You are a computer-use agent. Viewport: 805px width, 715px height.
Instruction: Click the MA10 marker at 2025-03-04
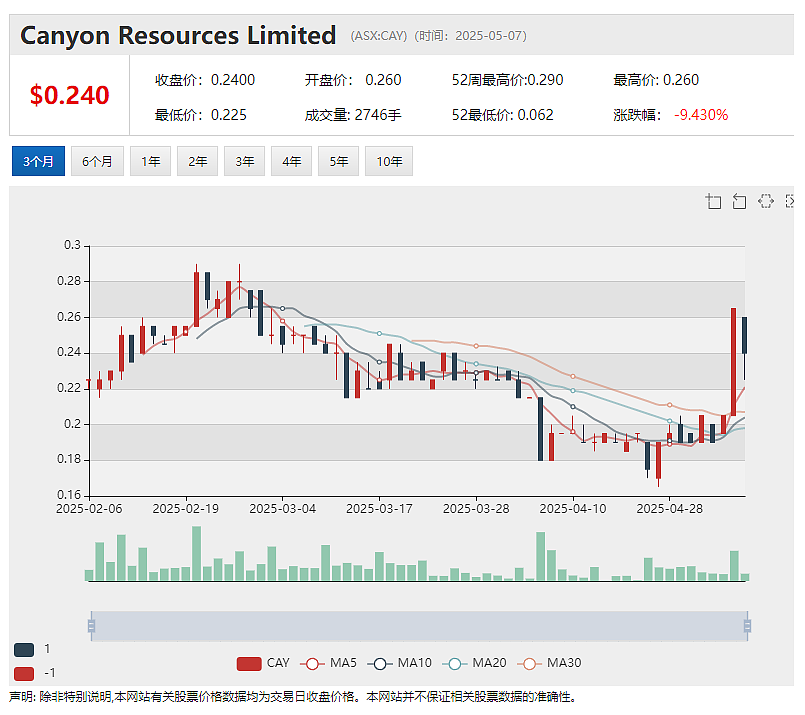coord(282,308)
